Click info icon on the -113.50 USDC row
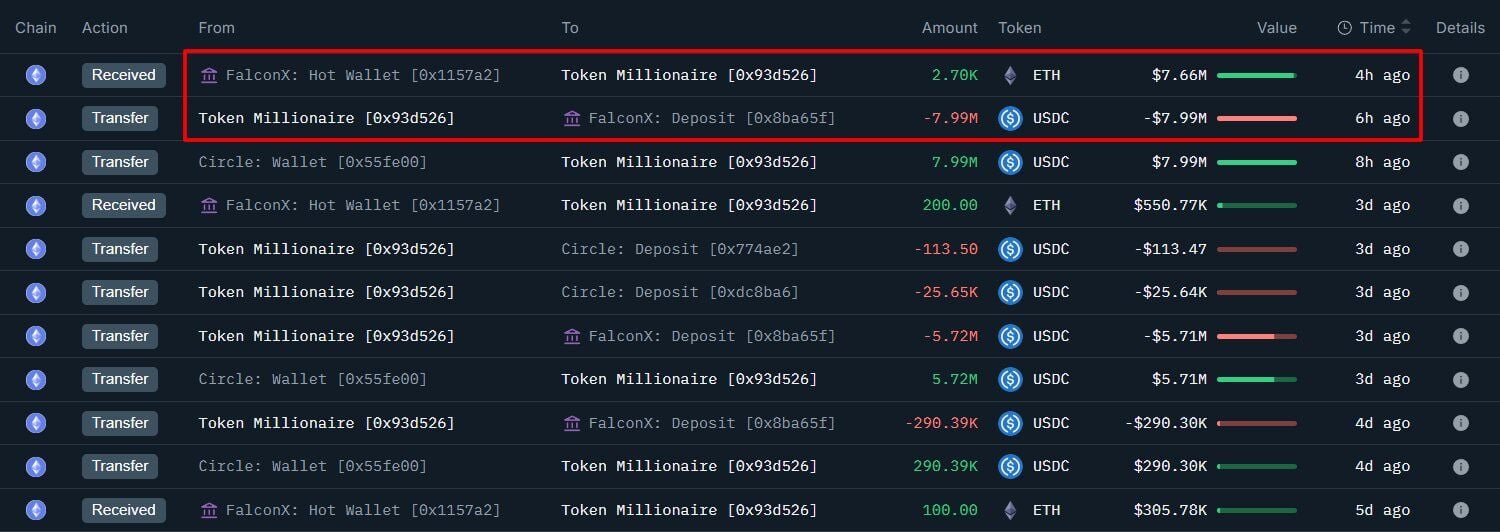Screen dimensions: 1500x532 click(1460, 249)
